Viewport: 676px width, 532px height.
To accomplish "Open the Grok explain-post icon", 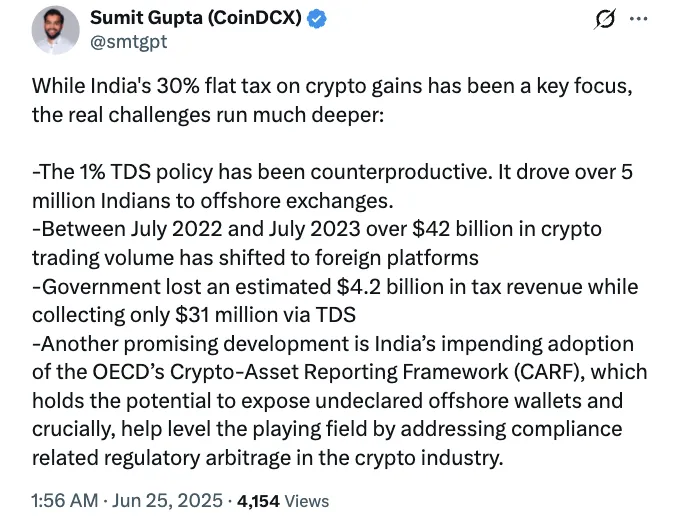I will click(604, 20).
